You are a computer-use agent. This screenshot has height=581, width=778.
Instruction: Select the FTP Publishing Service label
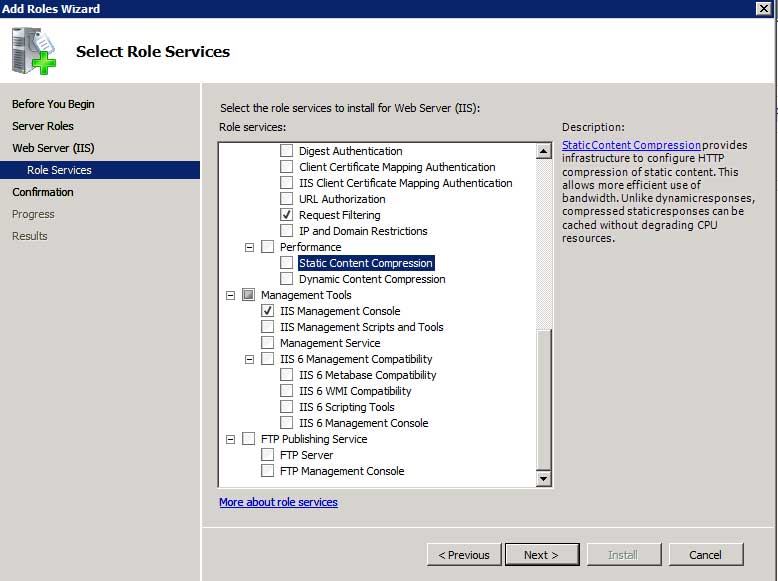[314, 439]
